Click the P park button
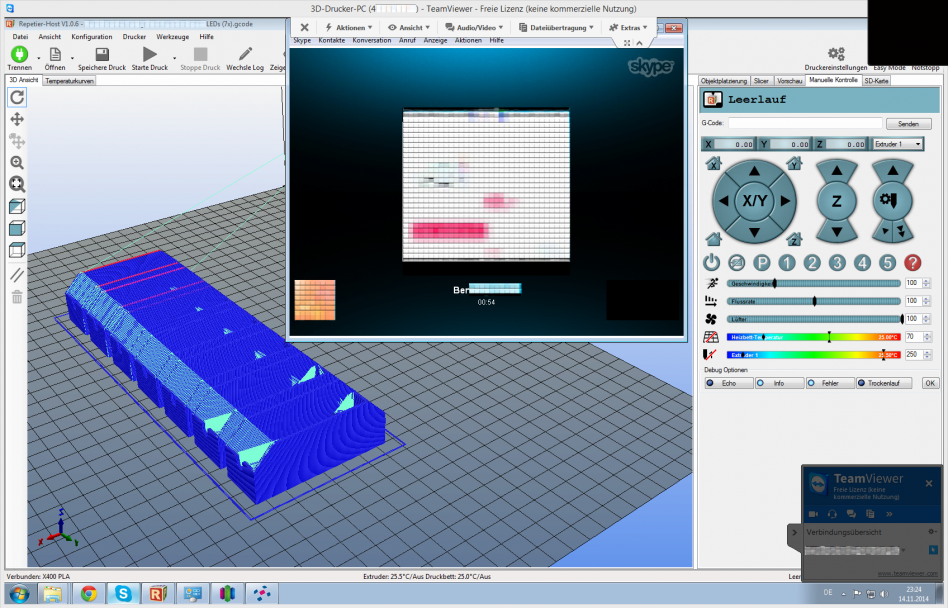The height and width of the screenshot is (608, 948). (x=762, y=263)
